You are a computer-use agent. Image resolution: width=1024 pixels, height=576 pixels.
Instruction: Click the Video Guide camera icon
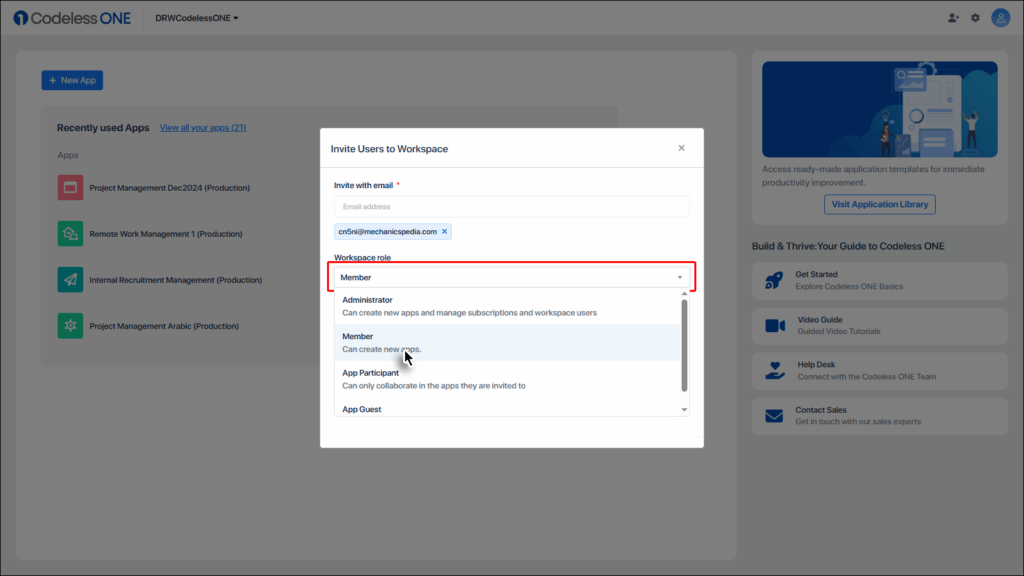775,325
